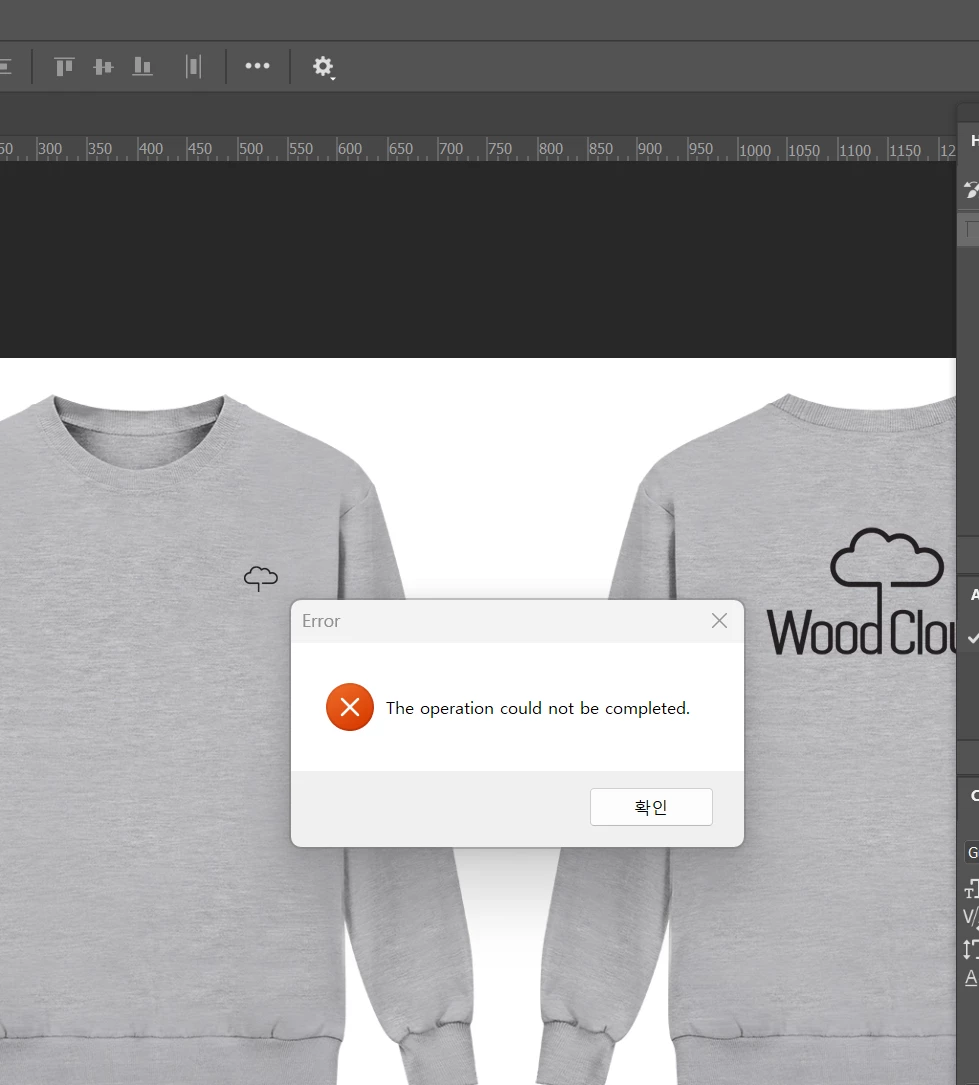
Task: Click the kerning V/A icon in right panel
Action: pos(971,918)
